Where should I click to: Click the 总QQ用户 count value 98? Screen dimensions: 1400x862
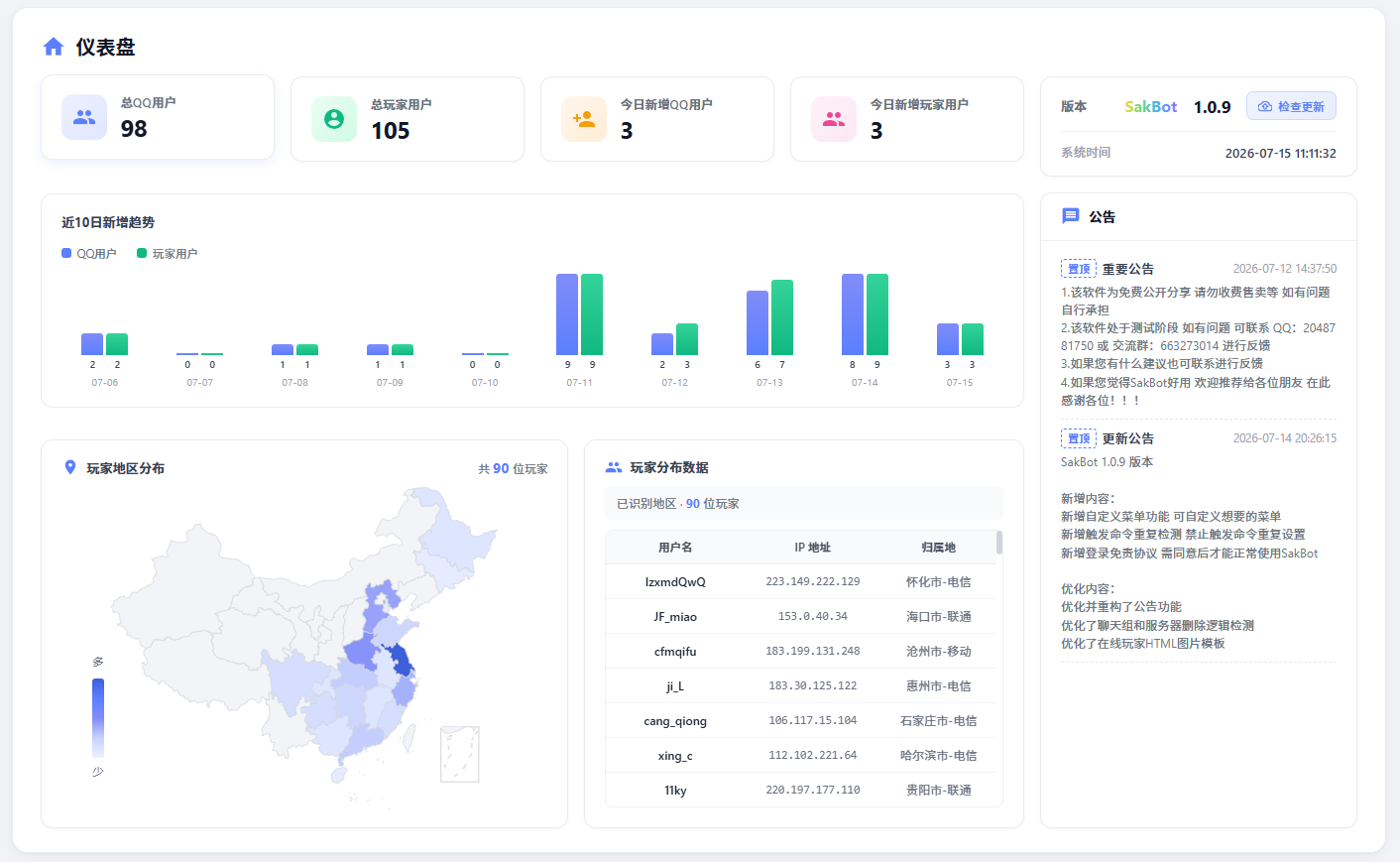(x=134, y=129)
